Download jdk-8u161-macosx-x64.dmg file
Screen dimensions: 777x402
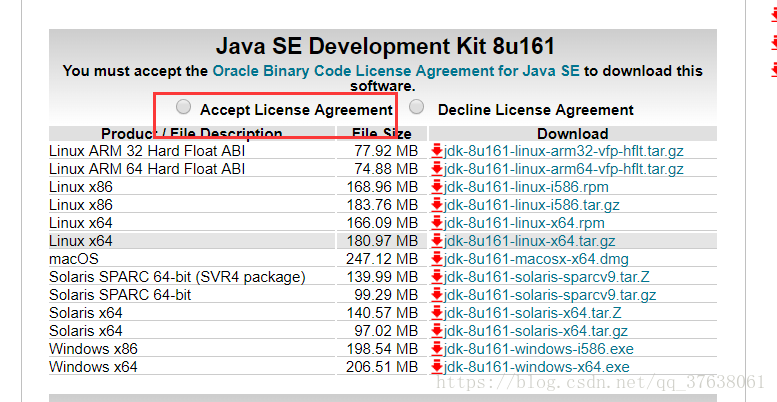(x=536, y=259)
